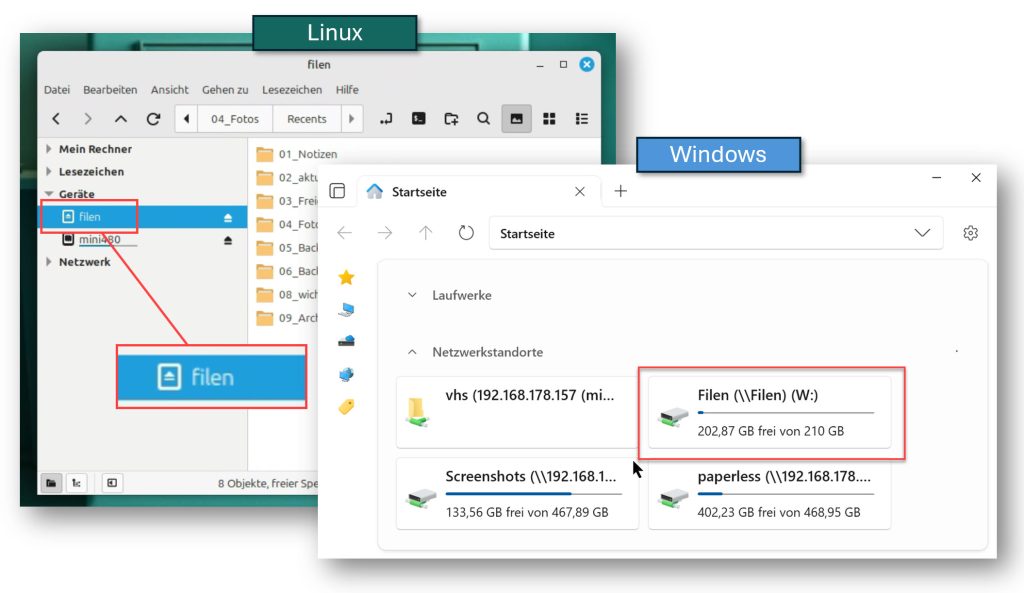Viewport: 1024px width, 593px height.
Task: Click the yellow tag sidebar icon
Action: (x=347, y=407)
